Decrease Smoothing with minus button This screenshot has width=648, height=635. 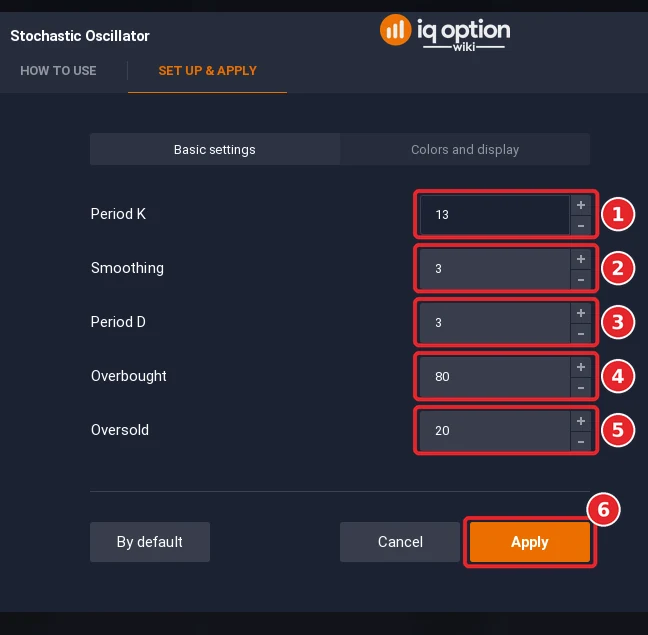pyautogui.click(x=581, y=280)
